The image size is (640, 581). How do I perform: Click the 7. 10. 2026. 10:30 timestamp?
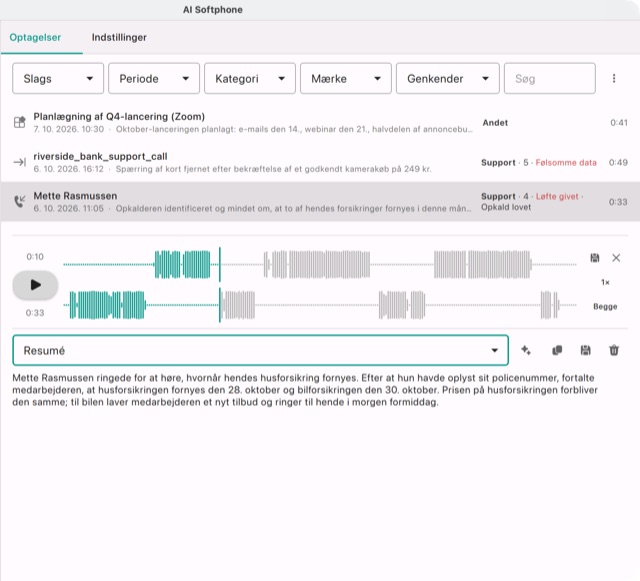69,129
